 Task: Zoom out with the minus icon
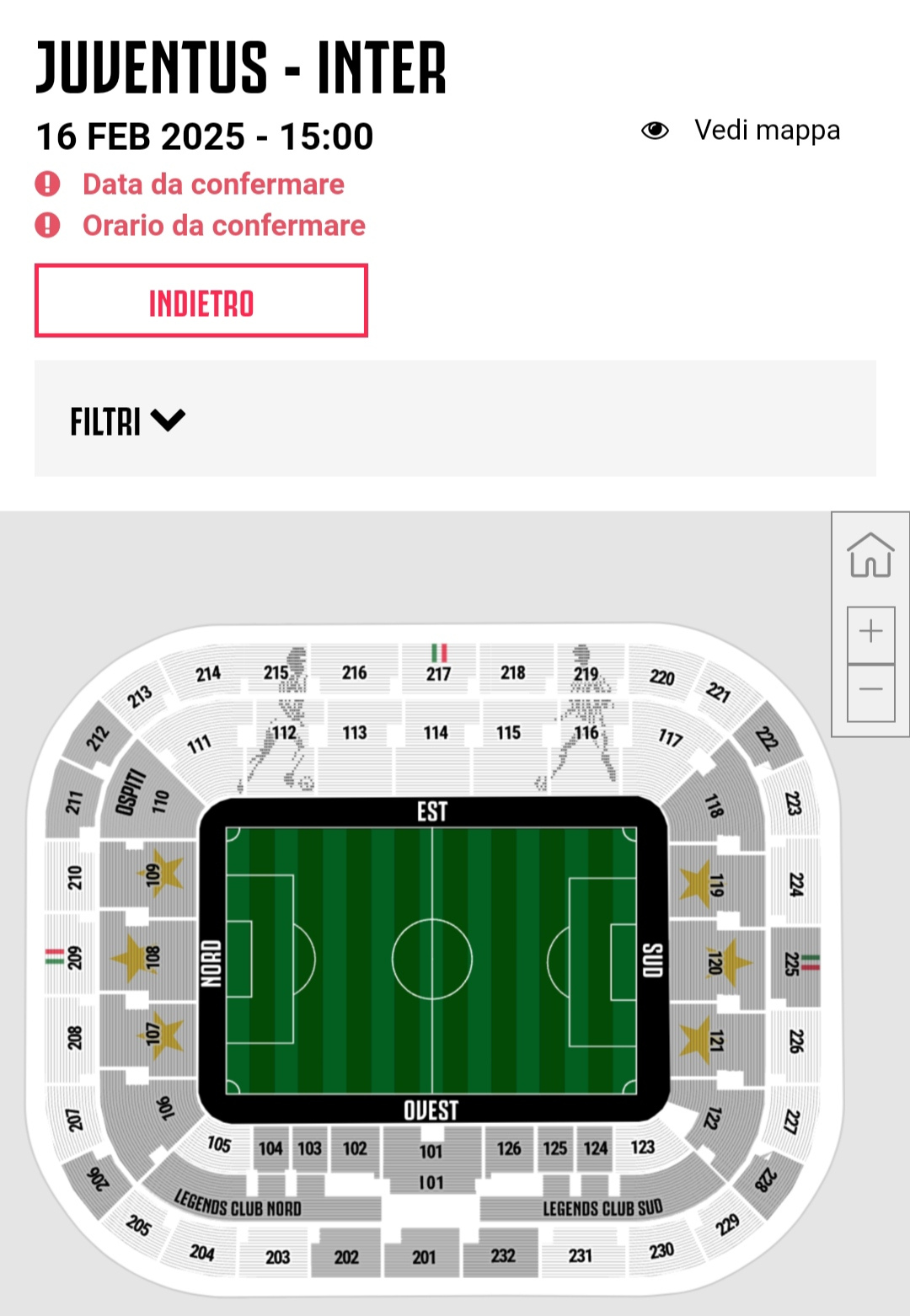[870, 691]
